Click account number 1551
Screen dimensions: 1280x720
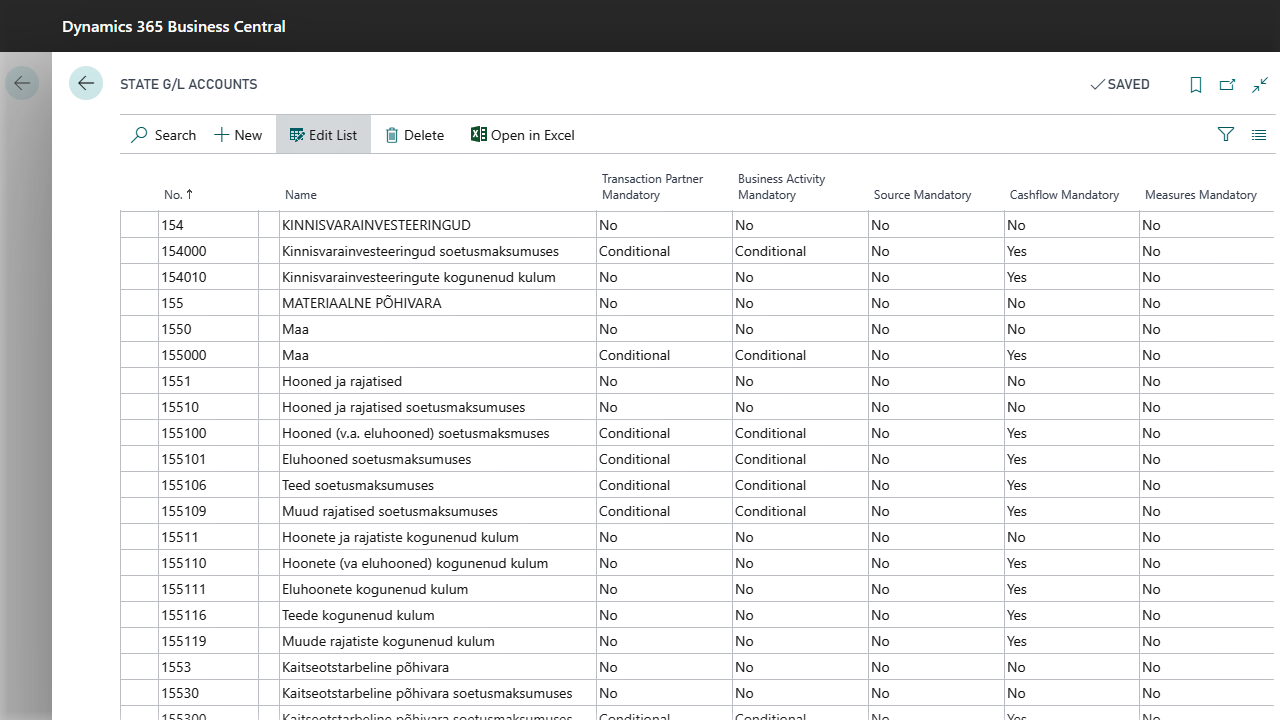pyautogui.click(x=208, y=381)
